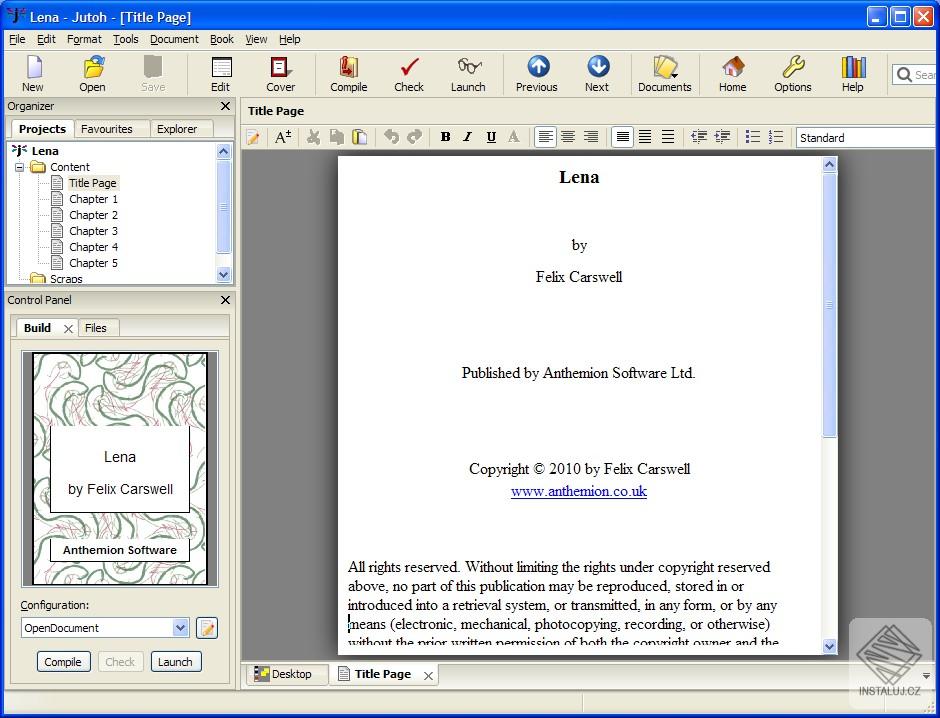Open the Standard paragraph style dropdown
The width and height of the screenshot is (940, 718).
coord(866,138)
